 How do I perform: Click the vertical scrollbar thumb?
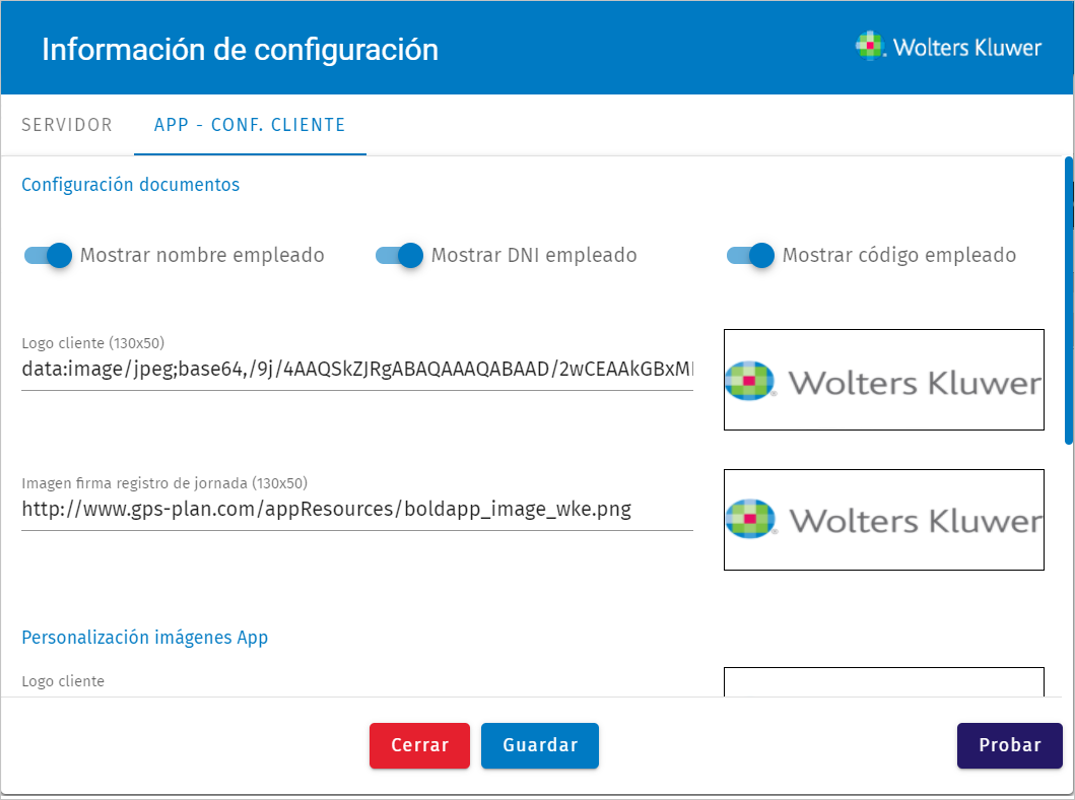(x=1068, y=300)
